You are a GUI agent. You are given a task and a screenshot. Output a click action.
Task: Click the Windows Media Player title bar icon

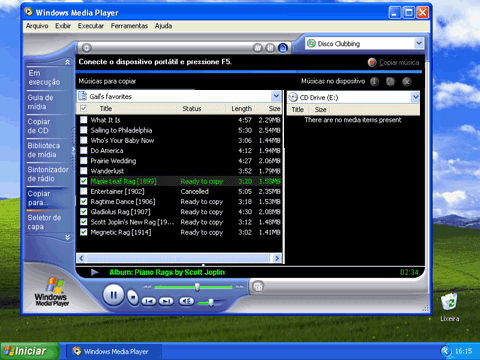tap(29, 12)
